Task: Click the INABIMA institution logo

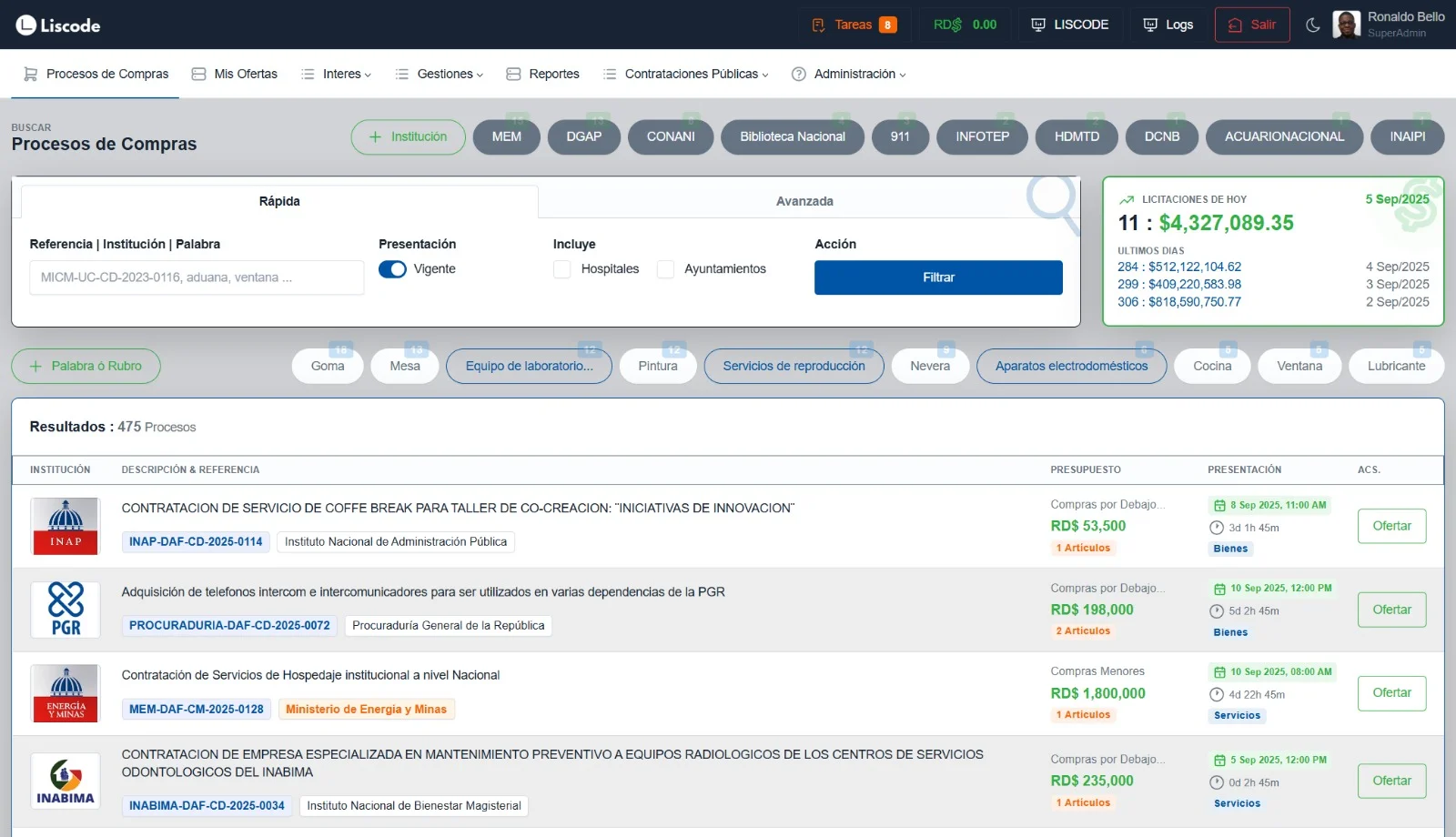Action: pos(66,781)
